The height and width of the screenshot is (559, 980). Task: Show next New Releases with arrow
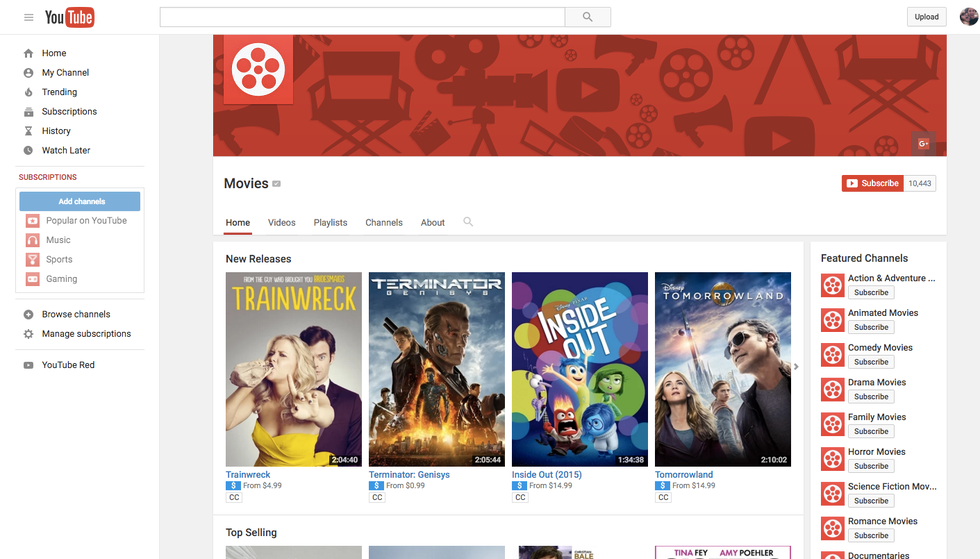tap(796, 367)
